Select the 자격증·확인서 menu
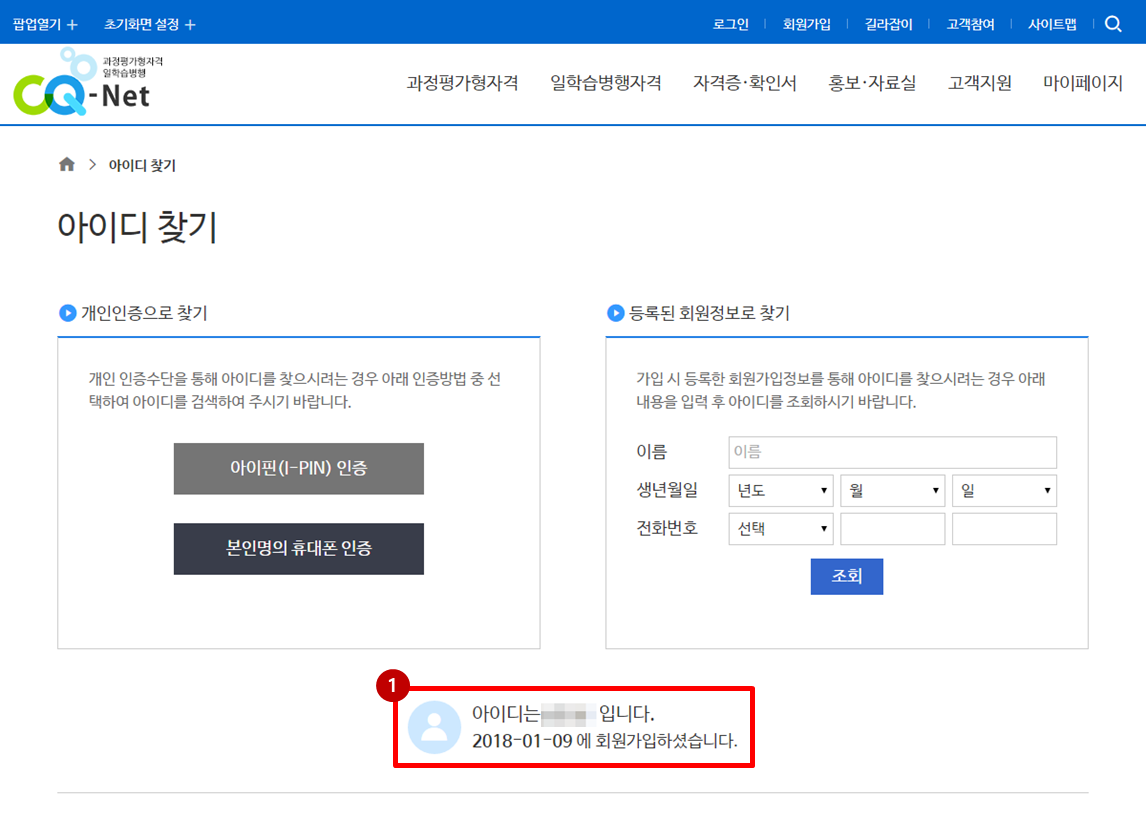 coord(745,83)
